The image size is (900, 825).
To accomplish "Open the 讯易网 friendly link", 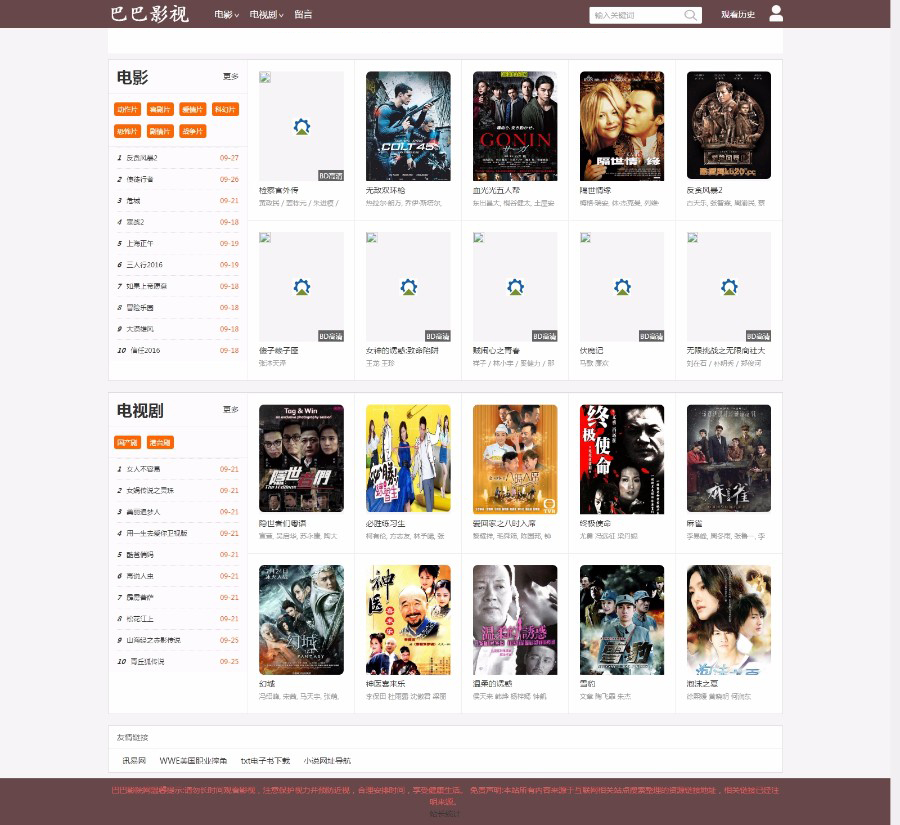I will [134, 761].
